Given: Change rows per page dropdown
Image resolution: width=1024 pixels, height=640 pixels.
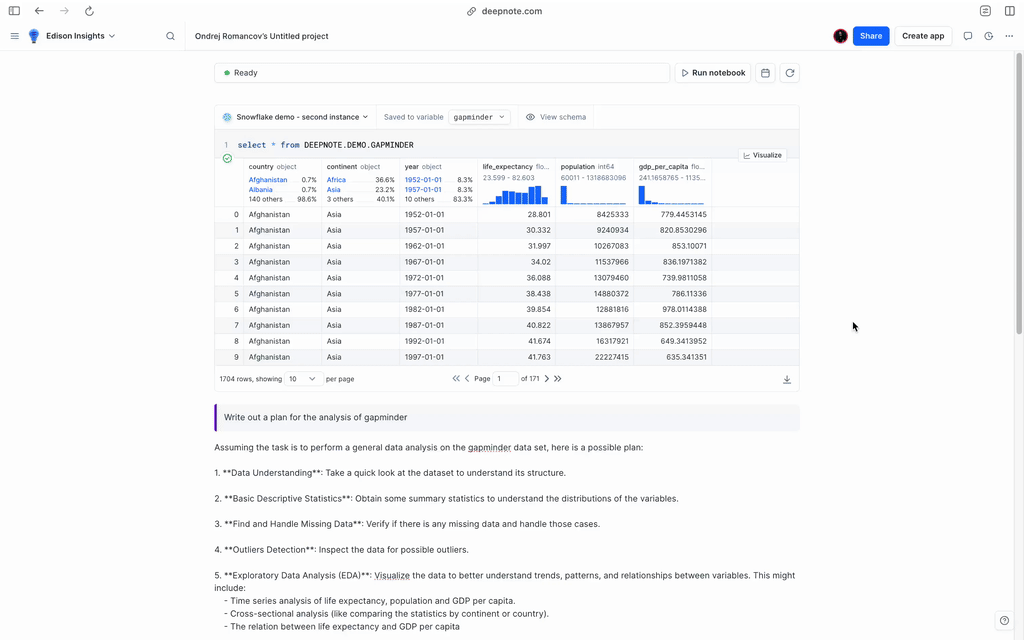Looking at the screenshot, I should [x=303, y=379].
